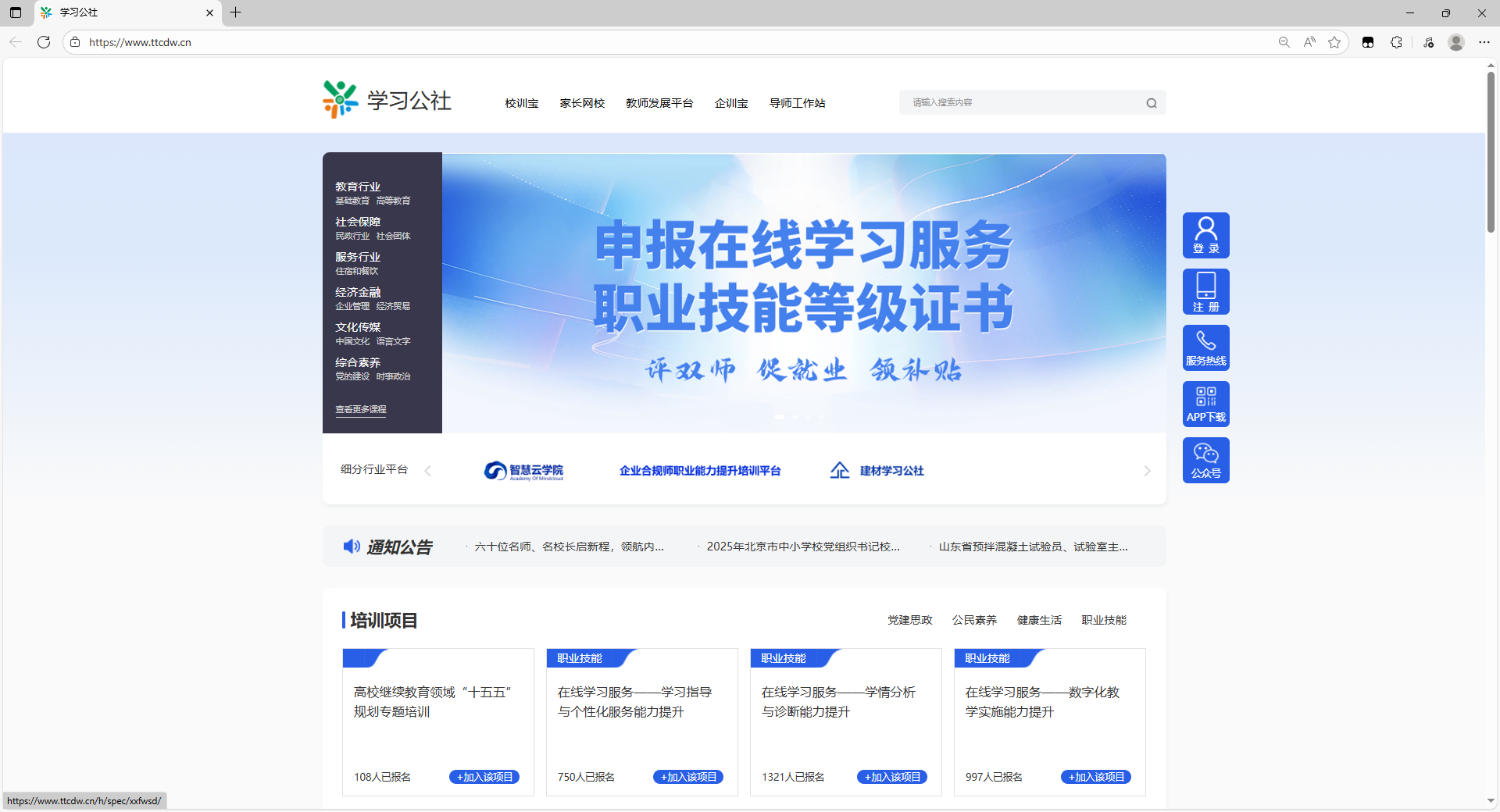Go back in browser history
Image resolution: width=1500 pixels, height=812 pixels.
coord(16,42)
